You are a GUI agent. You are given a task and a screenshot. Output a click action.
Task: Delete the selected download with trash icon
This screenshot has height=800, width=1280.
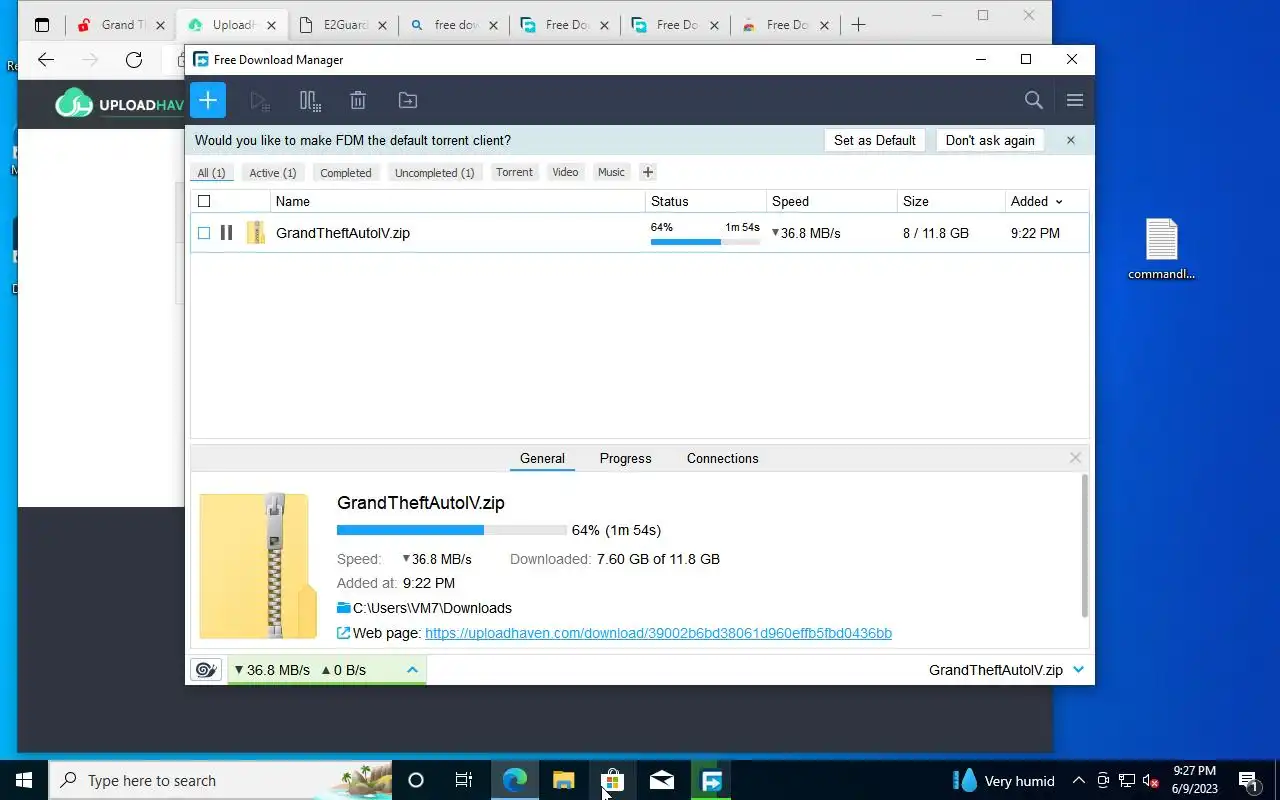[x=358, y=100]
